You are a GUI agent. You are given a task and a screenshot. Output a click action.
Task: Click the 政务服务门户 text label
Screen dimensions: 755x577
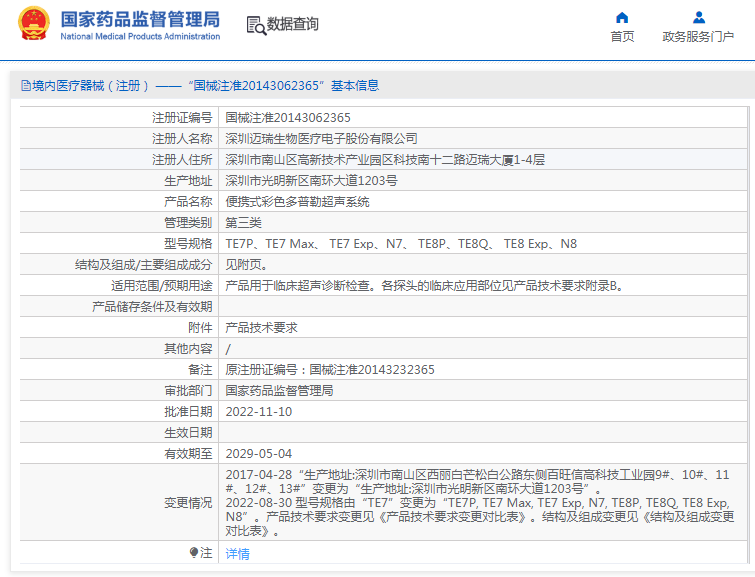[x=698, y=37]
